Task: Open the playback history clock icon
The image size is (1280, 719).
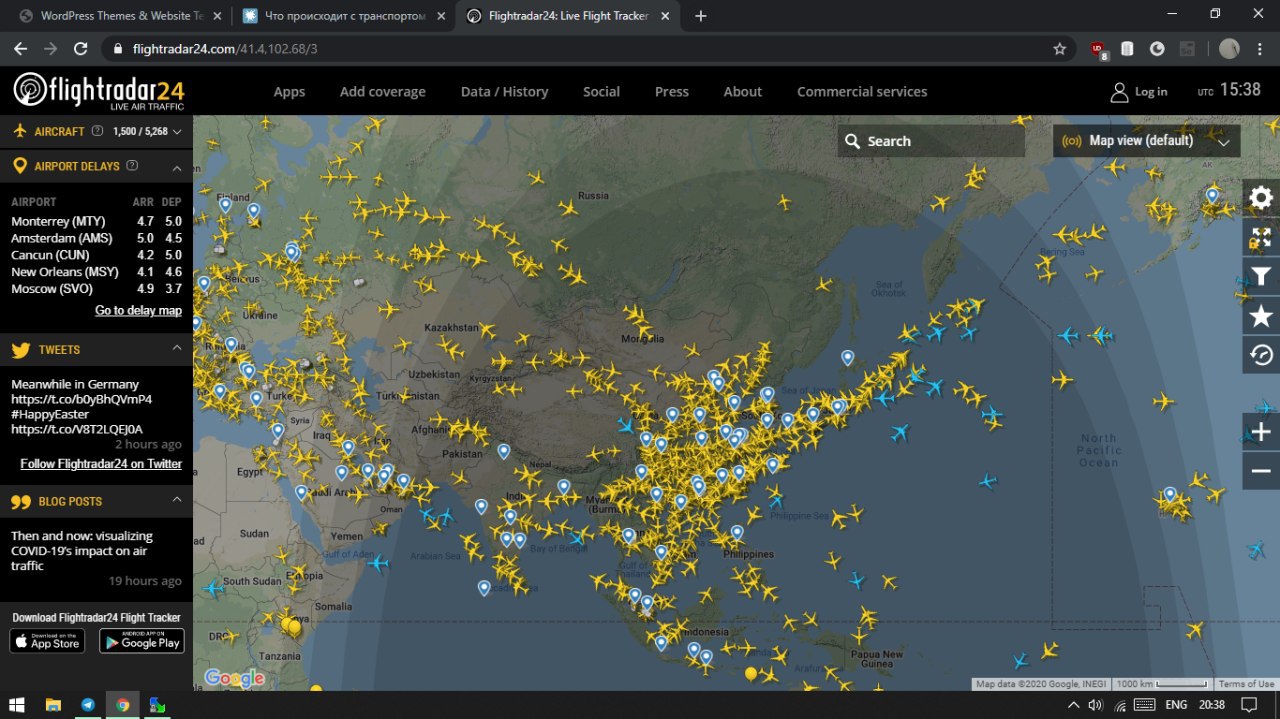Action: pos(1261,355)
